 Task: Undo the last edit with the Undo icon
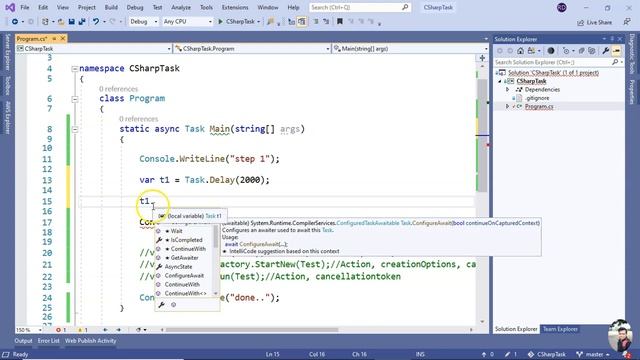(x=96, y=22)
